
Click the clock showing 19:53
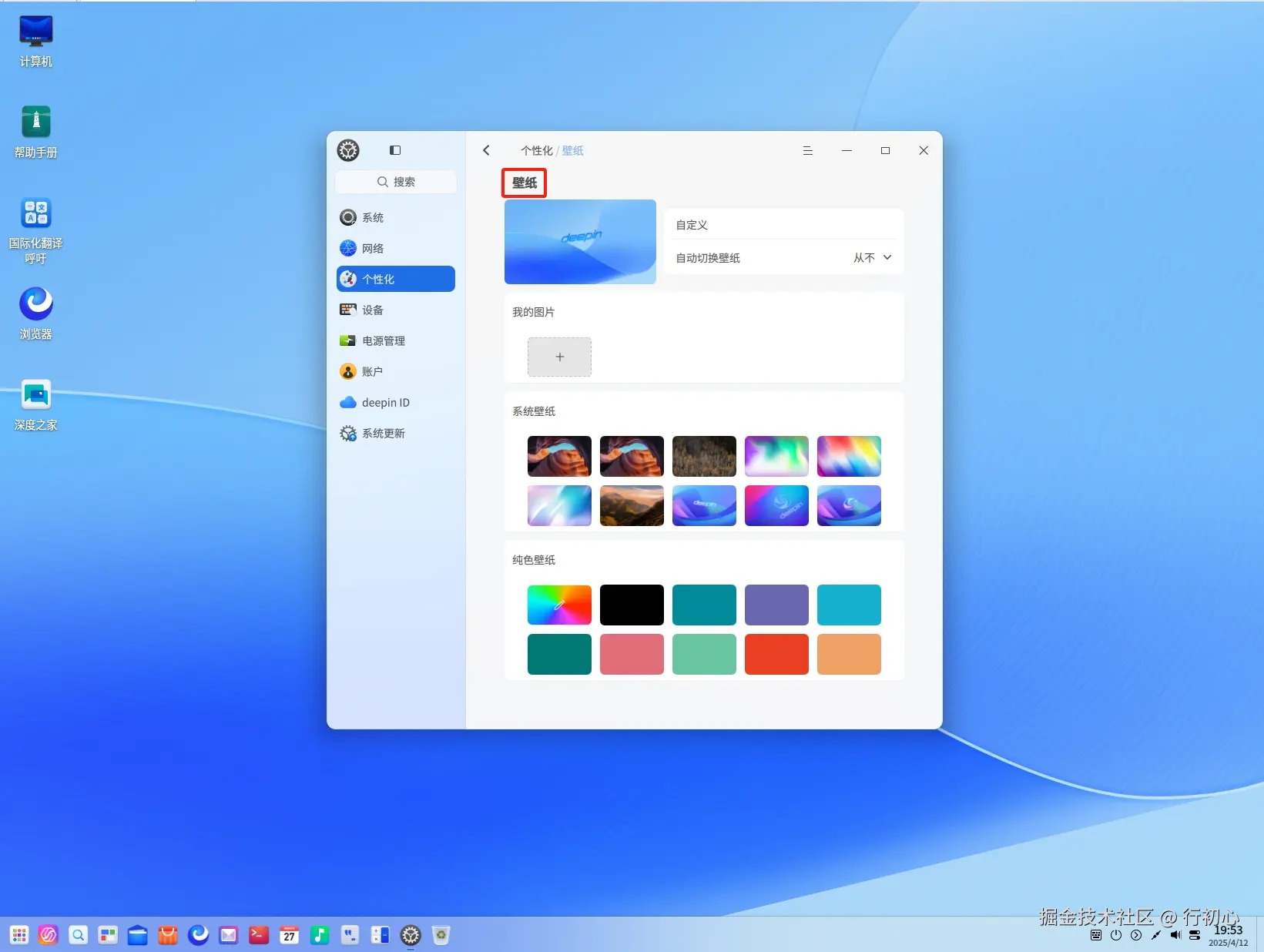(x=1229, y=930)
